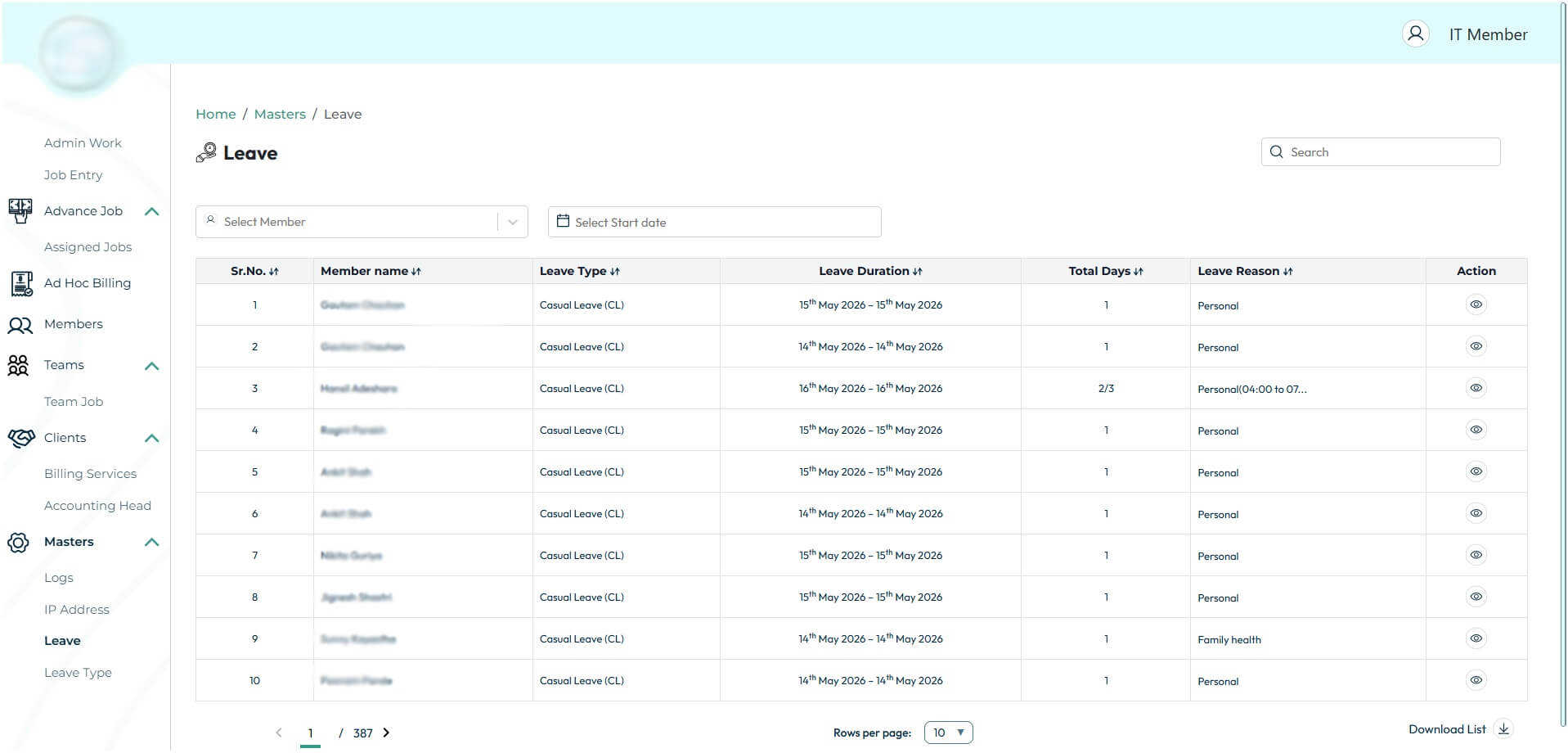1568x753 pixels.
Task: Click the Download List link
Action: pos(1447,729)
